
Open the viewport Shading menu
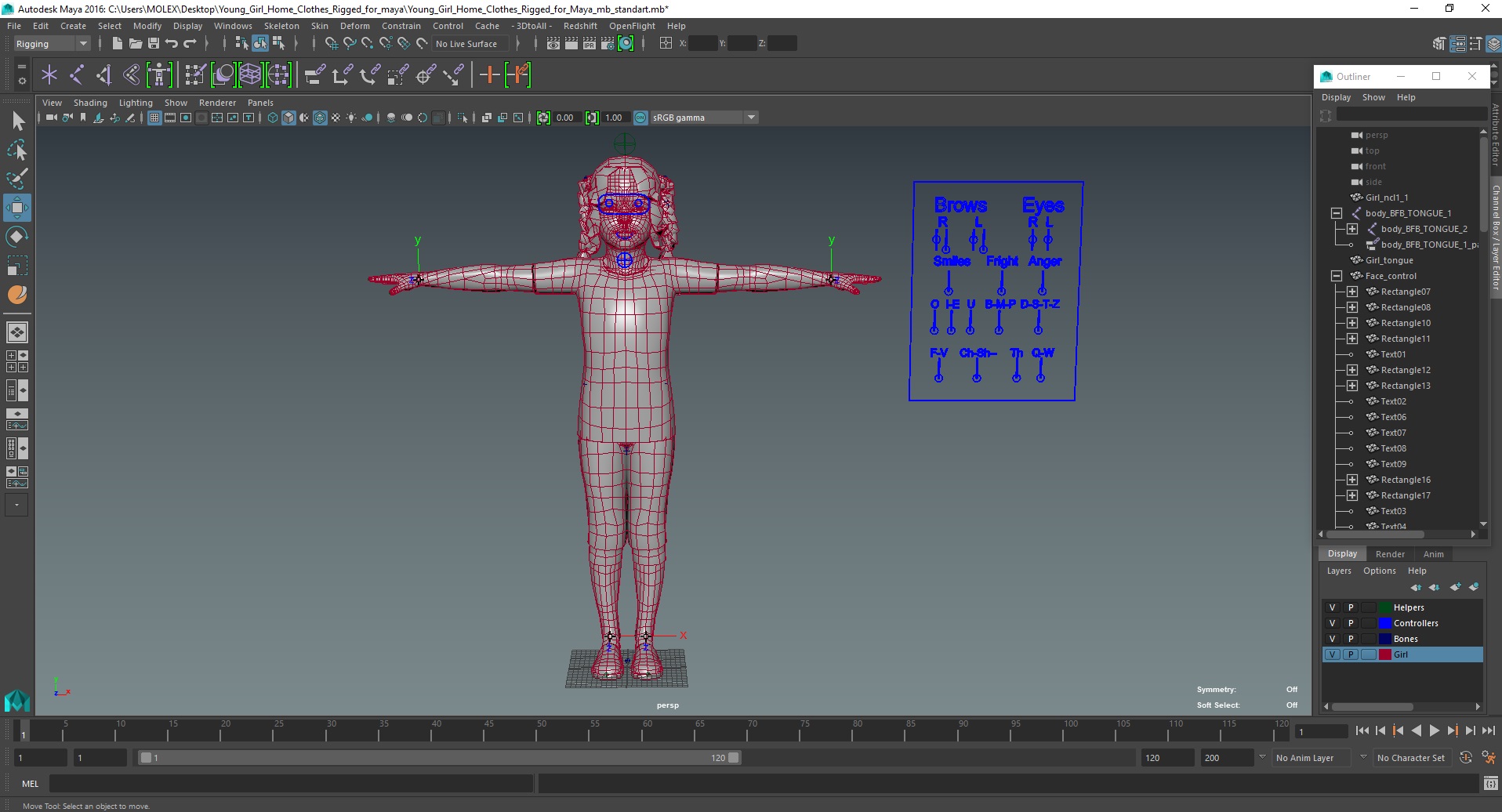click(x=90, y=103)
